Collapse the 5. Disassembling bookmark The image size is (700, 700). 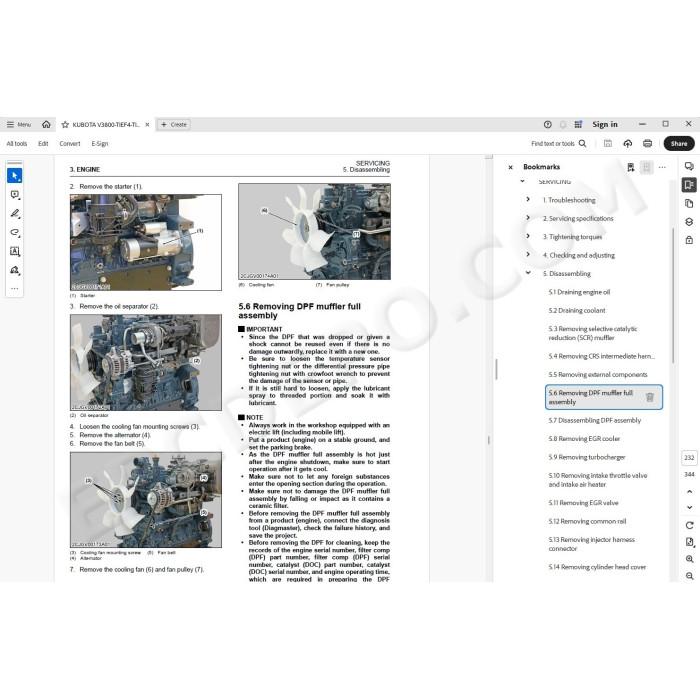pyautogui.click(x=528, y=273)
